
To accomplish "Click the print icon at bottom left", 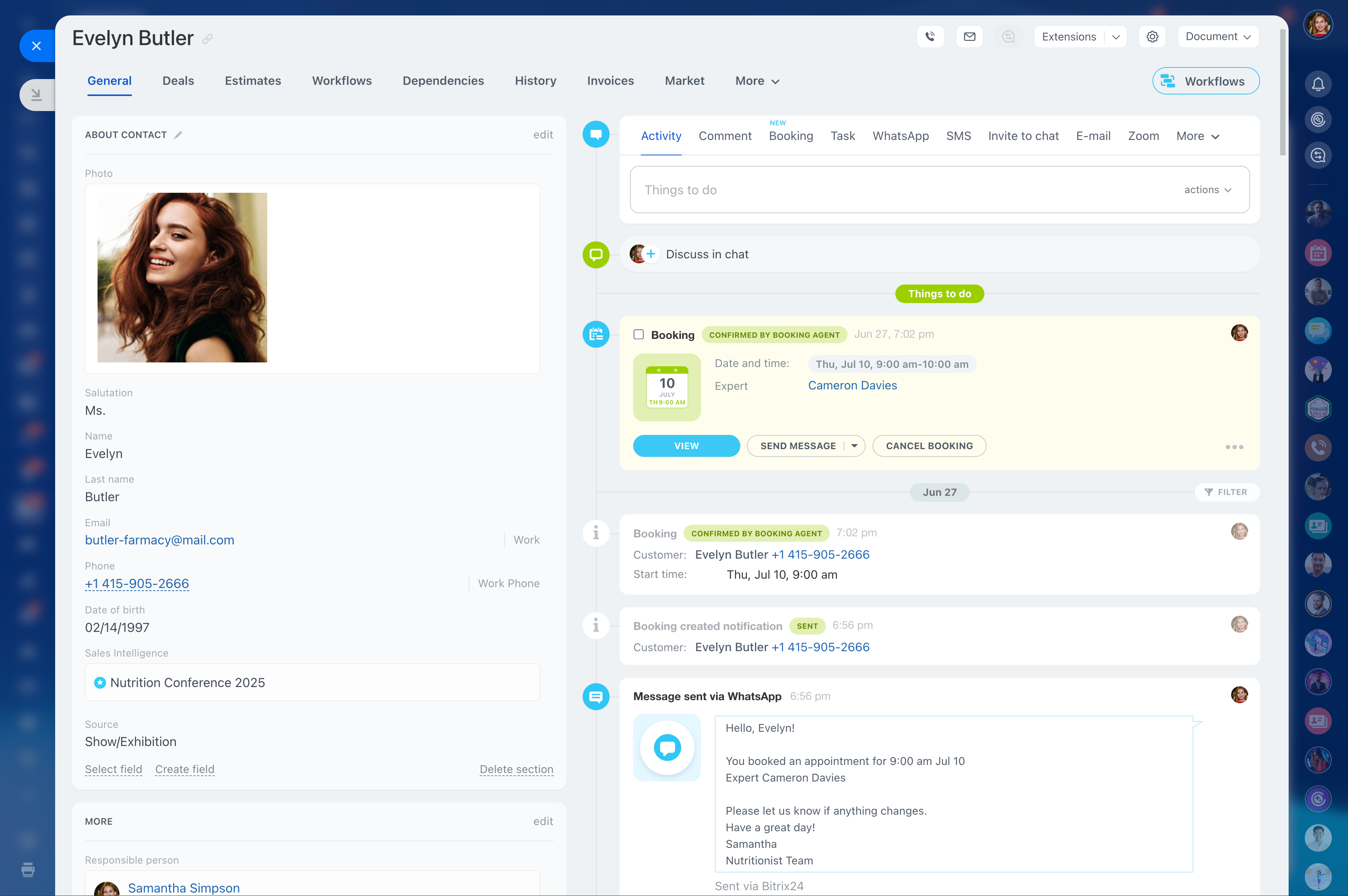I will [x=28, y=870].
